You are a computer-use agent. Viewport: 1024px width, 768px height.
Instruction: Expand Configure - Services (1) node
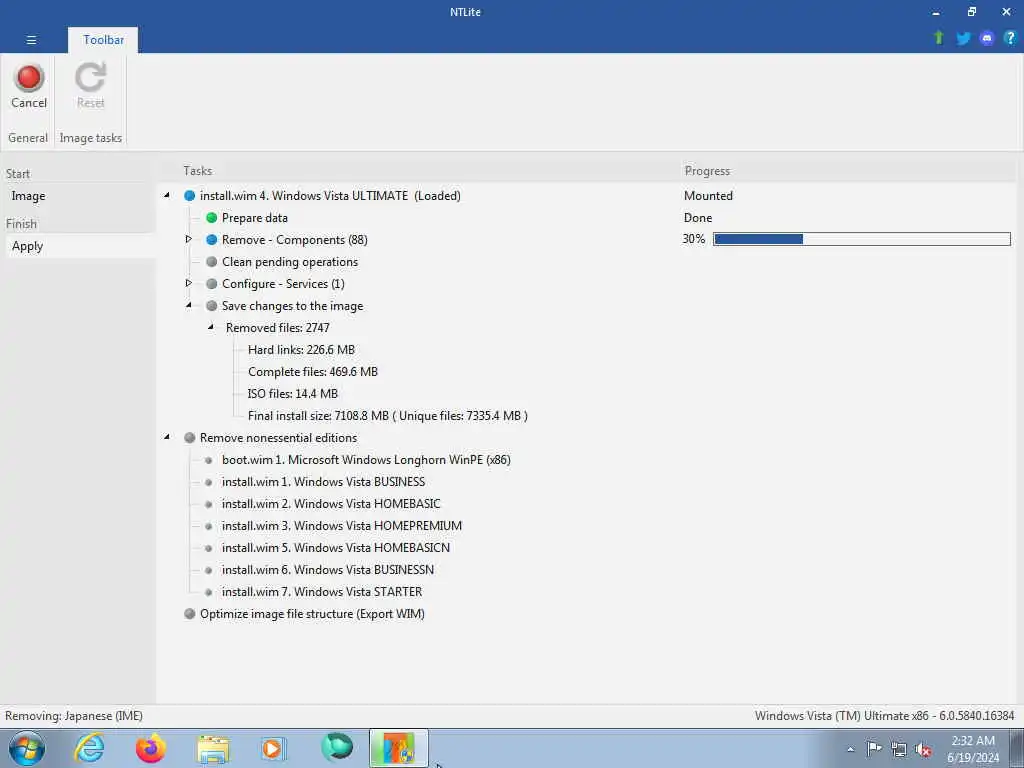[189, 283]
